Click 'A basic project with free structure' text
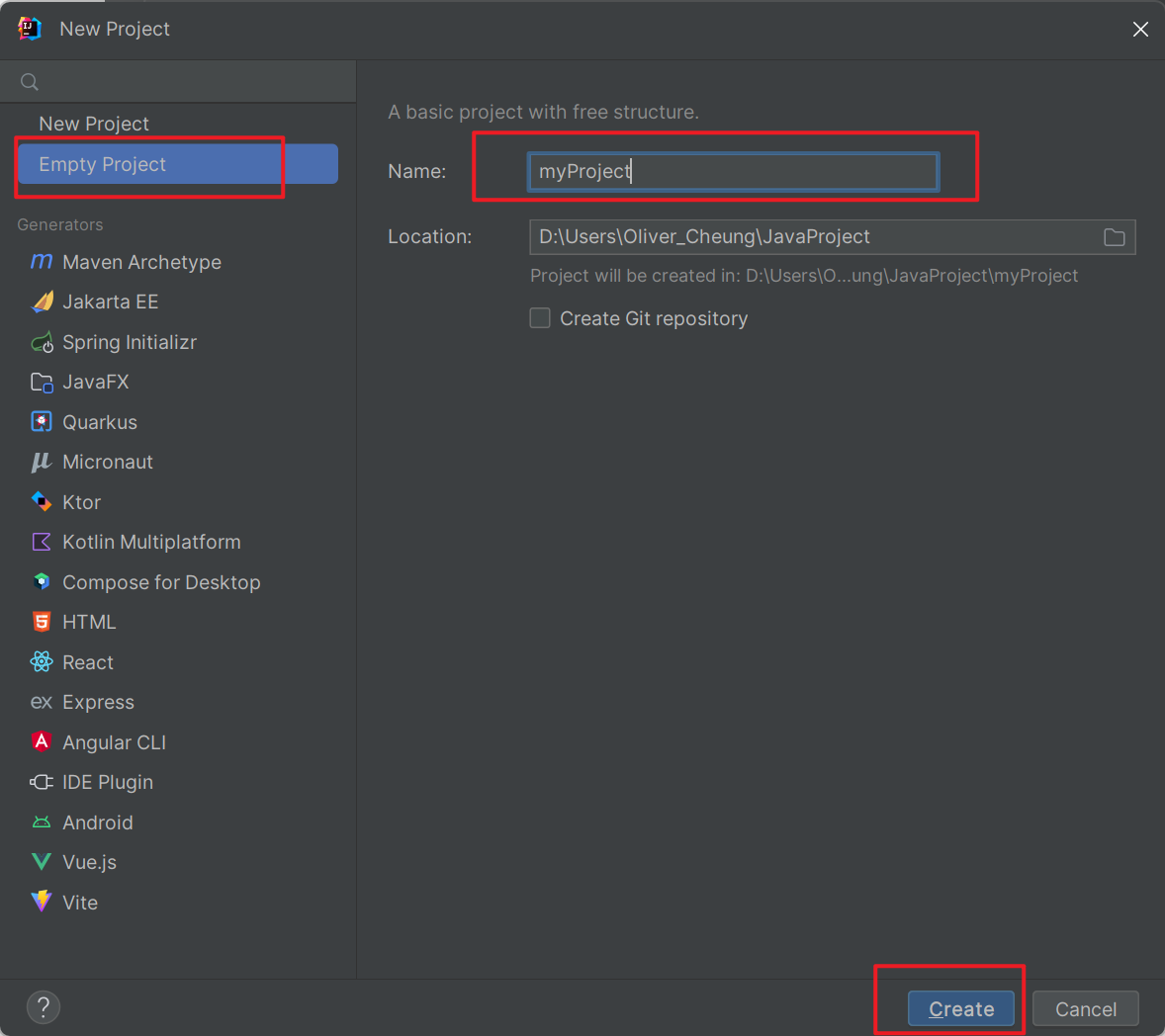The width and height of the screenshot is (1165, 1036). pos(543,112)
